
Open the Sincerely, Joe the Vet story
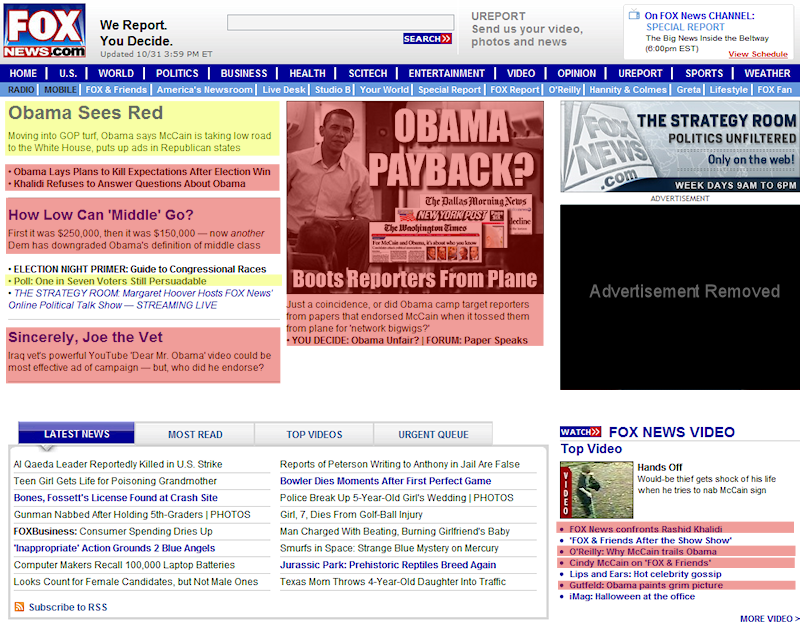pyautogui.click(x=85, y=337)
